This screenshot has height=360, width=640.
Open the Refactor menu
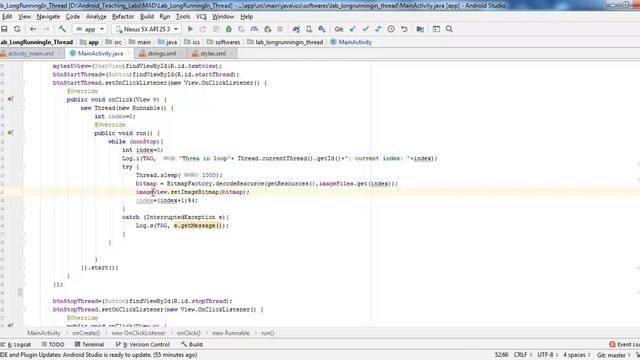click(x=123, y=16)
